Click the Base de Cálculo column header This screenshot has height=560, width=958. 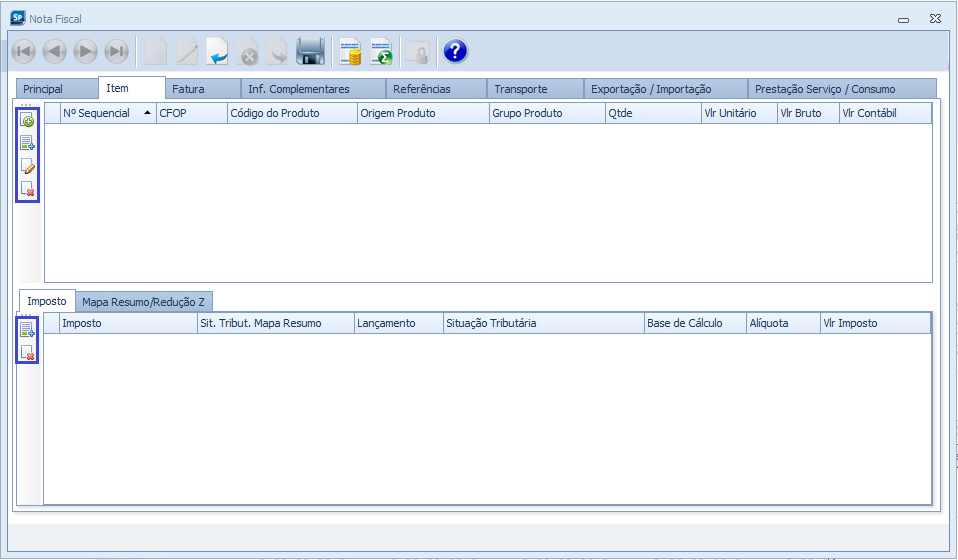tap(685, 323)
